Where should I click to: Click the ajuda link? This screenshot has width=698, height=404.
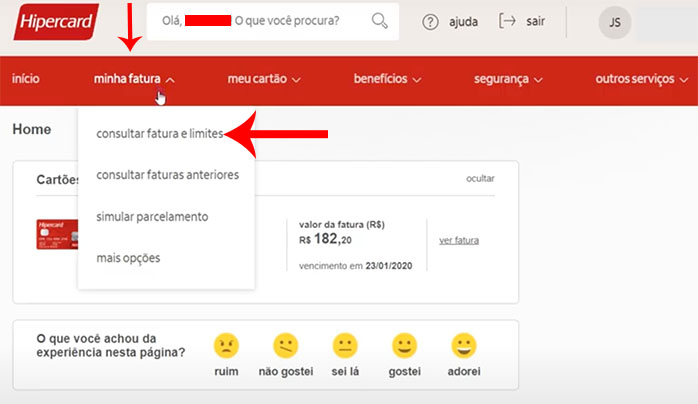click(463, 21)
